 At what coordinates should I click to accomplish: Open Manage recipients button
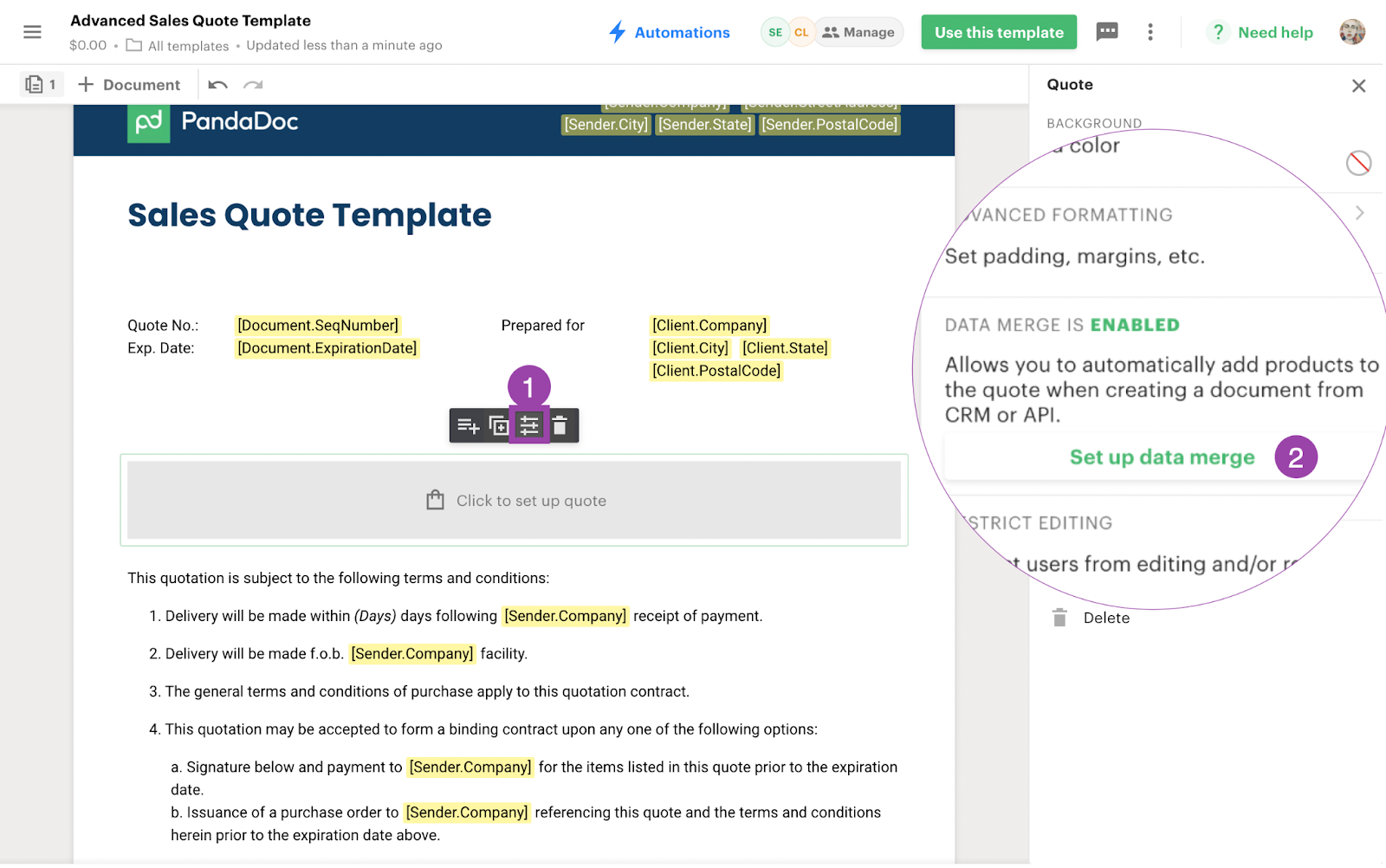pyautogui.click(x=858, y=32)
